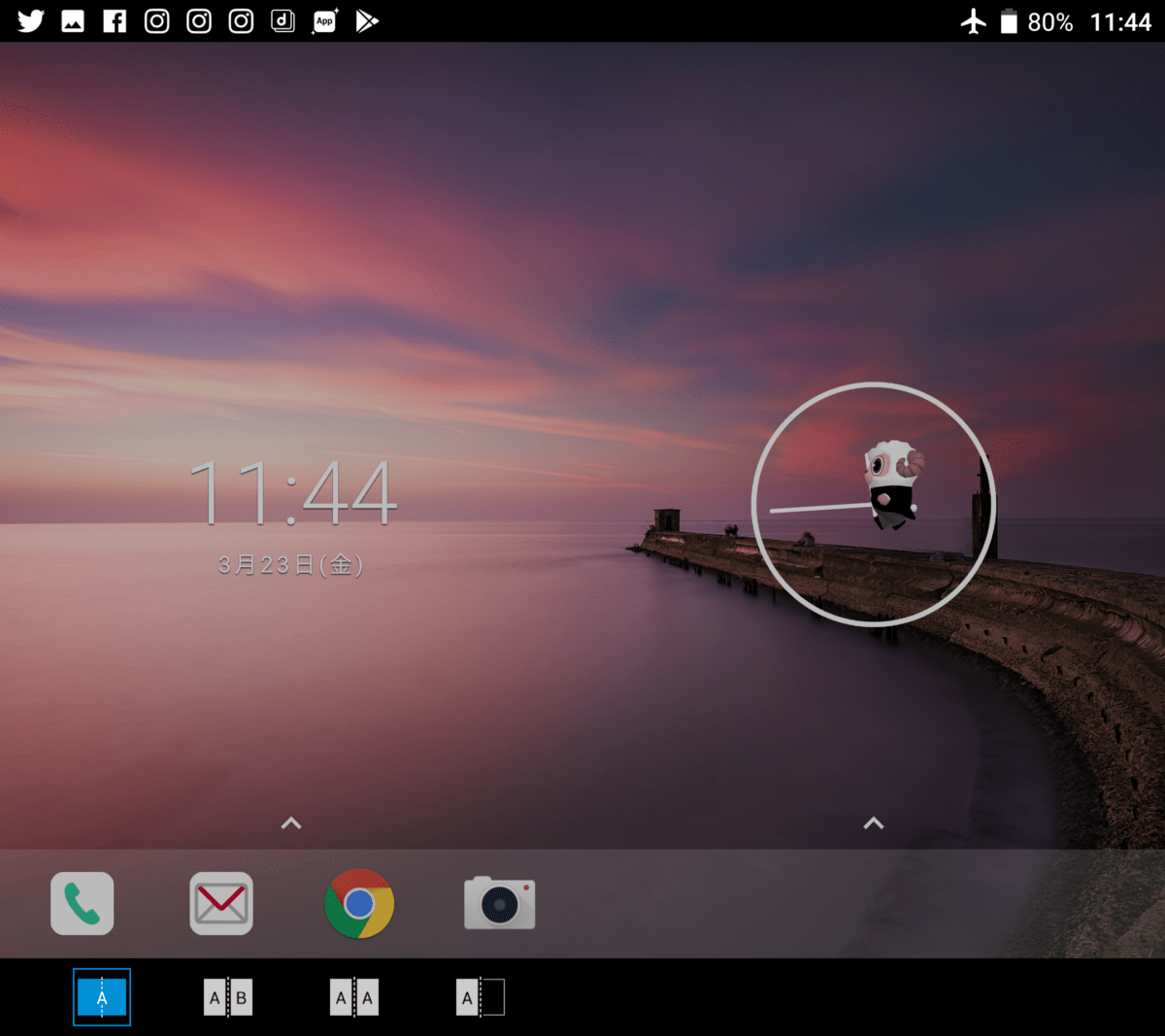
Task: Tap the status bar clock reading 11:44
Action: click(1120, 21)
